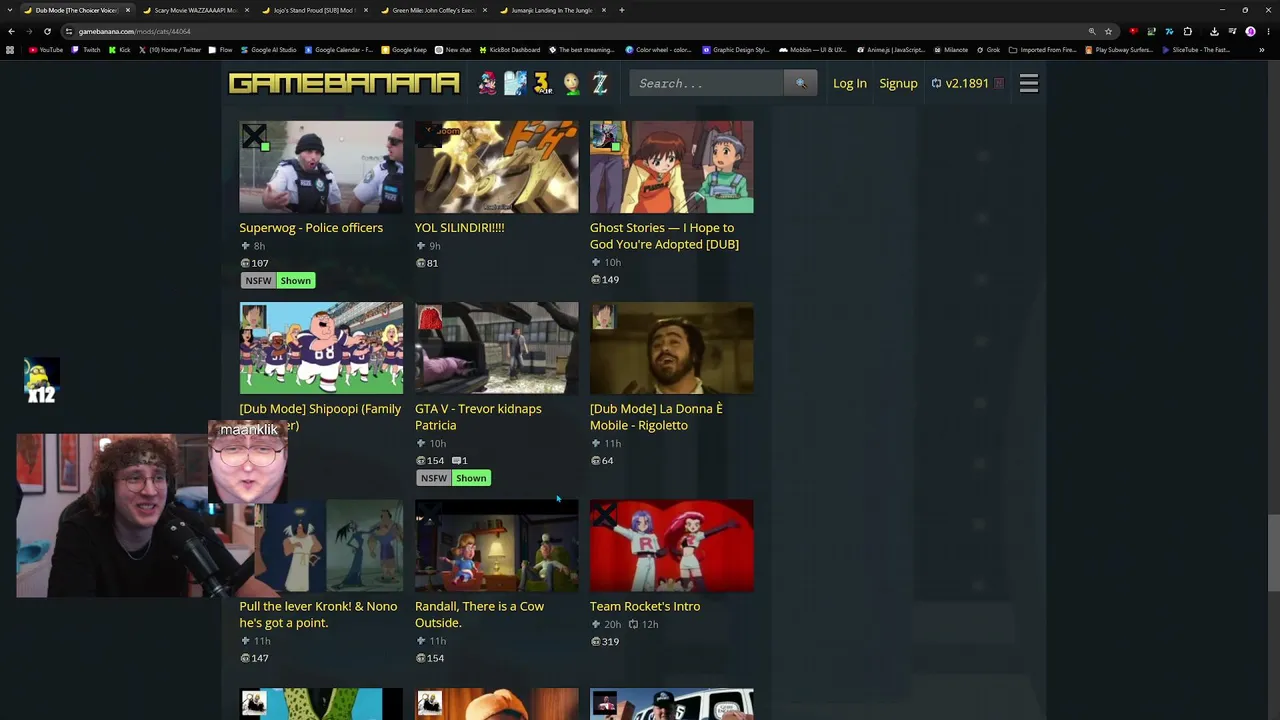Open the Ghost Stories dub thumbnail
Screen dimensions: 1280x720
tap(671, 167)
